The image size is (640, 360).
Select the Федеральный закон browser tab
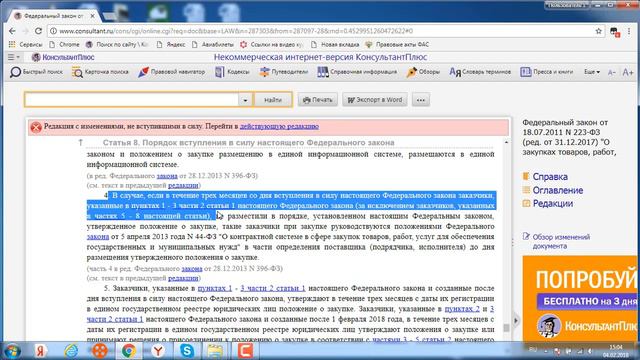53,16
